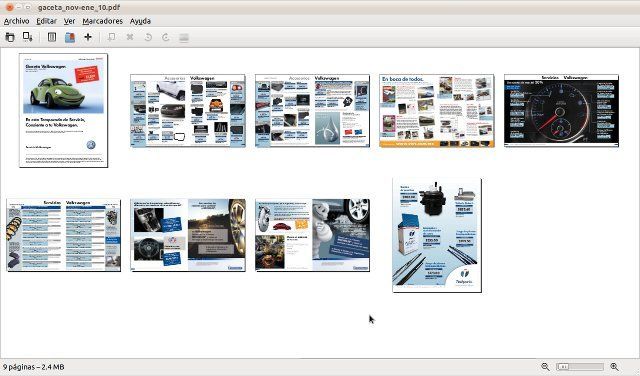
Task: Click the greyed-out delete X toolbar icon
Action: [130, 37]
